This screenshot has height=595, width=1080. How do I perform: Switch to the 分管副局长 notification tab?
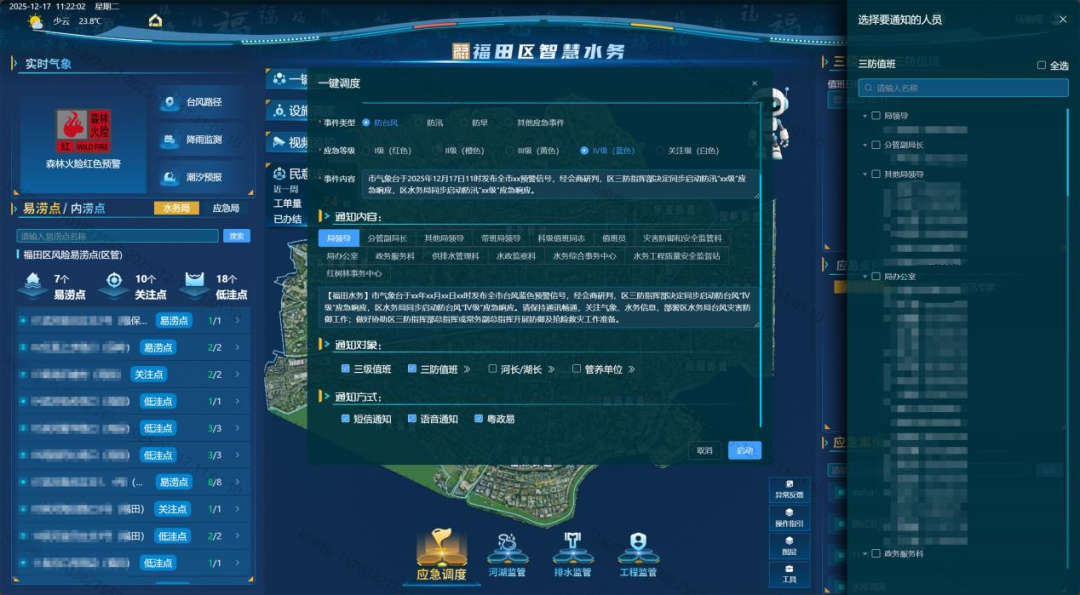[x=387, y=238]
